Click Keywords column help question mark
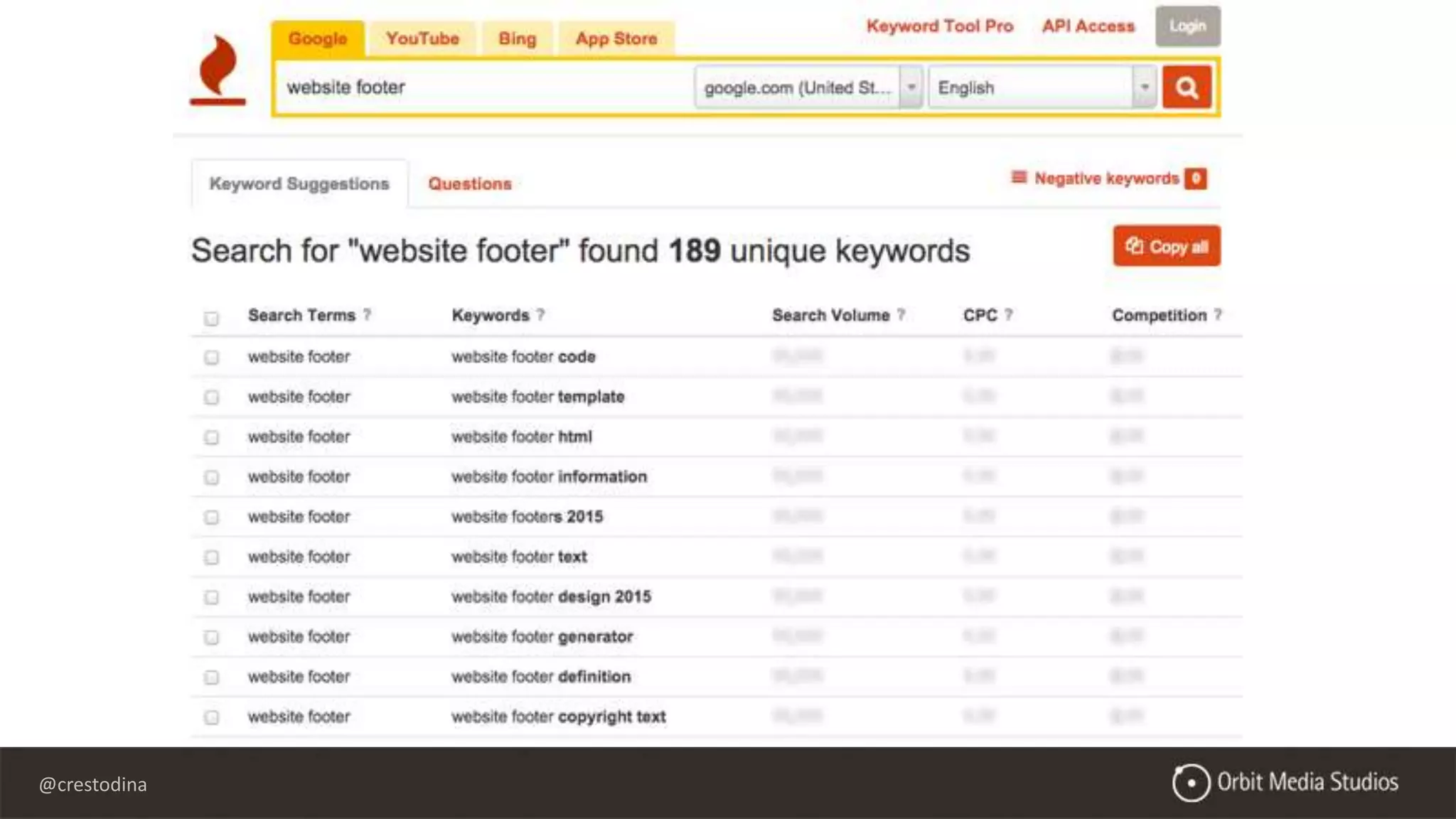This screenshot has width=1456, height=819. point(541,315)
